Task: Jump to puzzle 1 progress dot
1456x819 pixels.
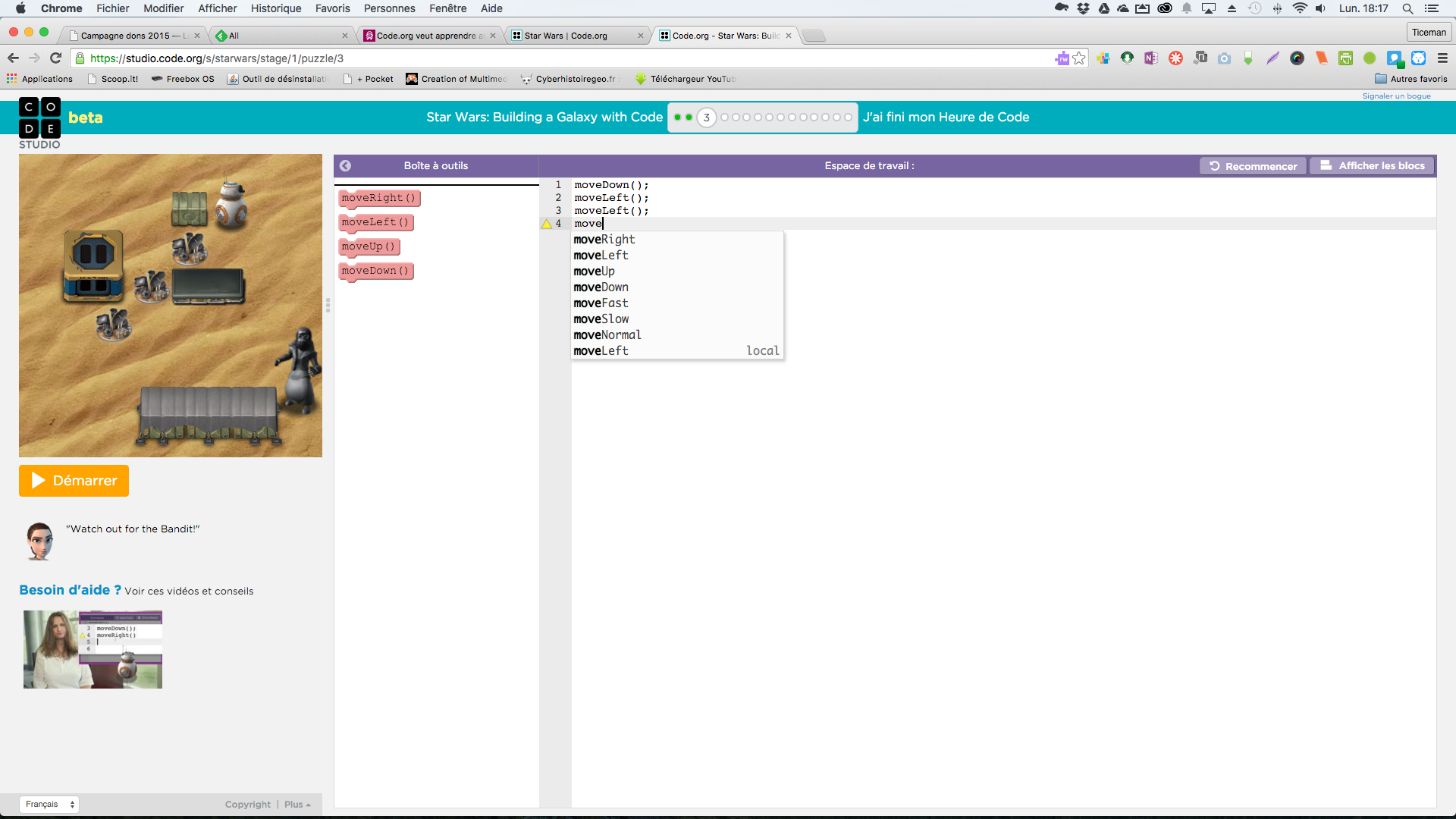Action: pyautogui.click(x=678, y=118)
